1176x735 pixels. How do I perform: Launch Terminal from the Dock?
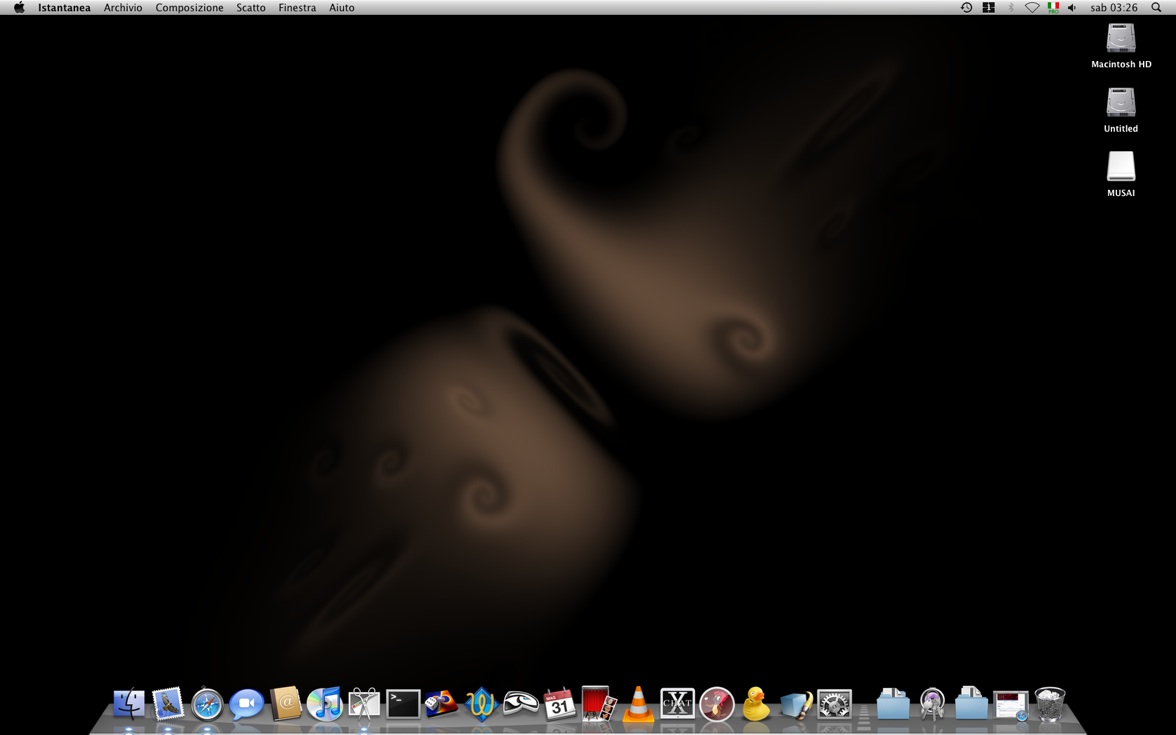[404, 704]
